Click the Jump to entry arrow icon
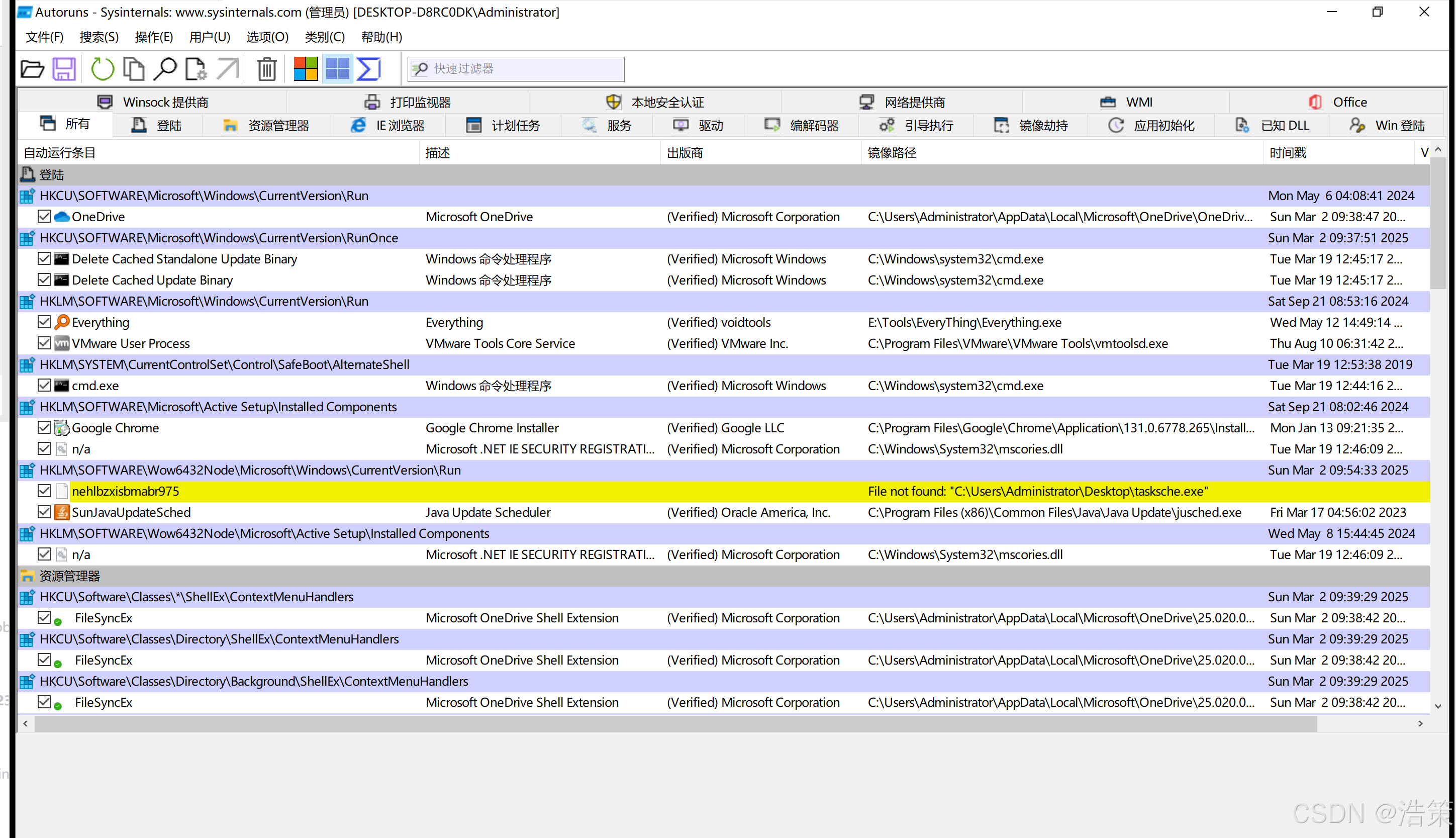 pyautogui.click(x=228, y=69)
